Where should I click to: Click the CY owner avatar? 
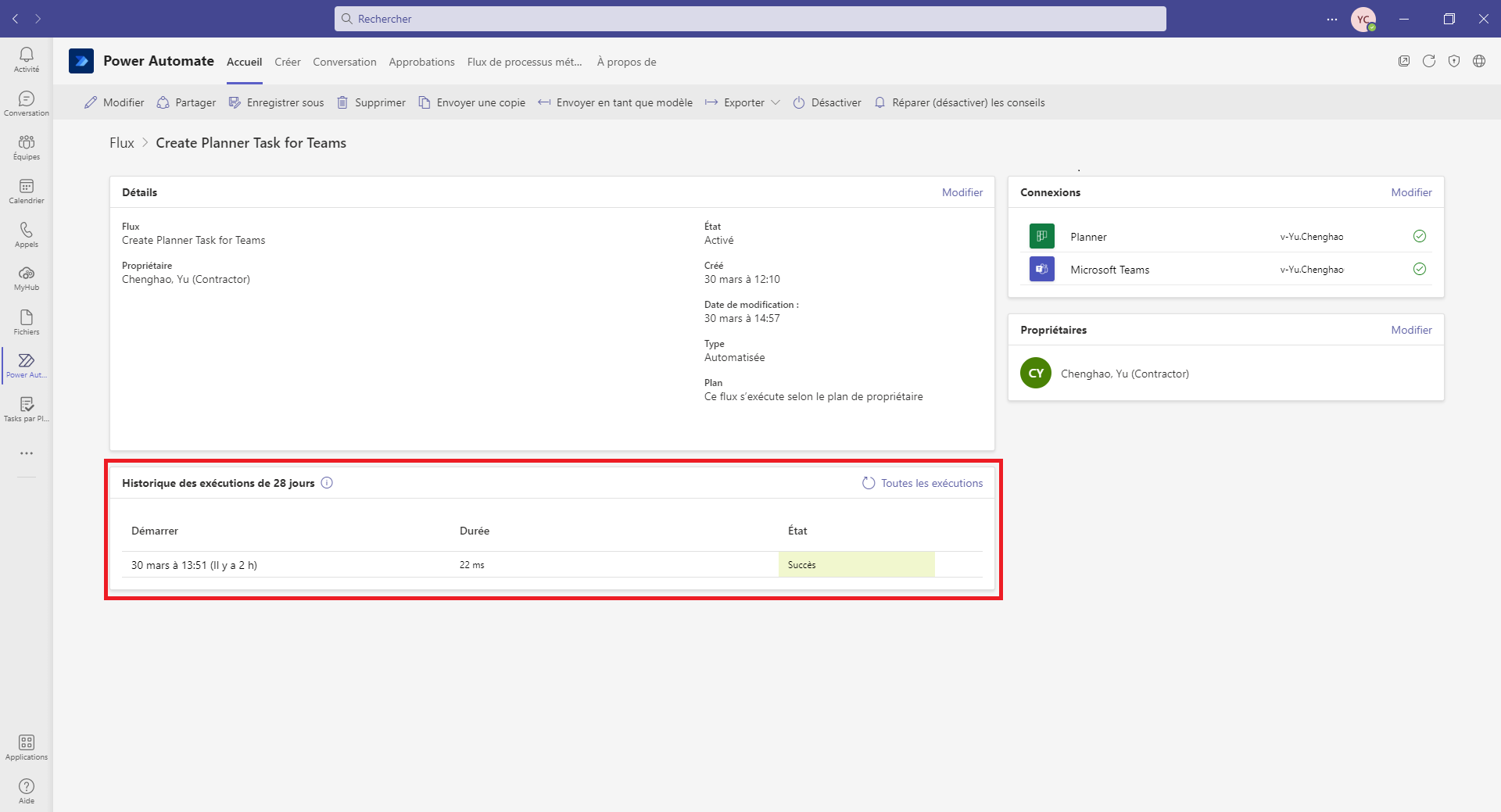click(x=1036, y=373)
